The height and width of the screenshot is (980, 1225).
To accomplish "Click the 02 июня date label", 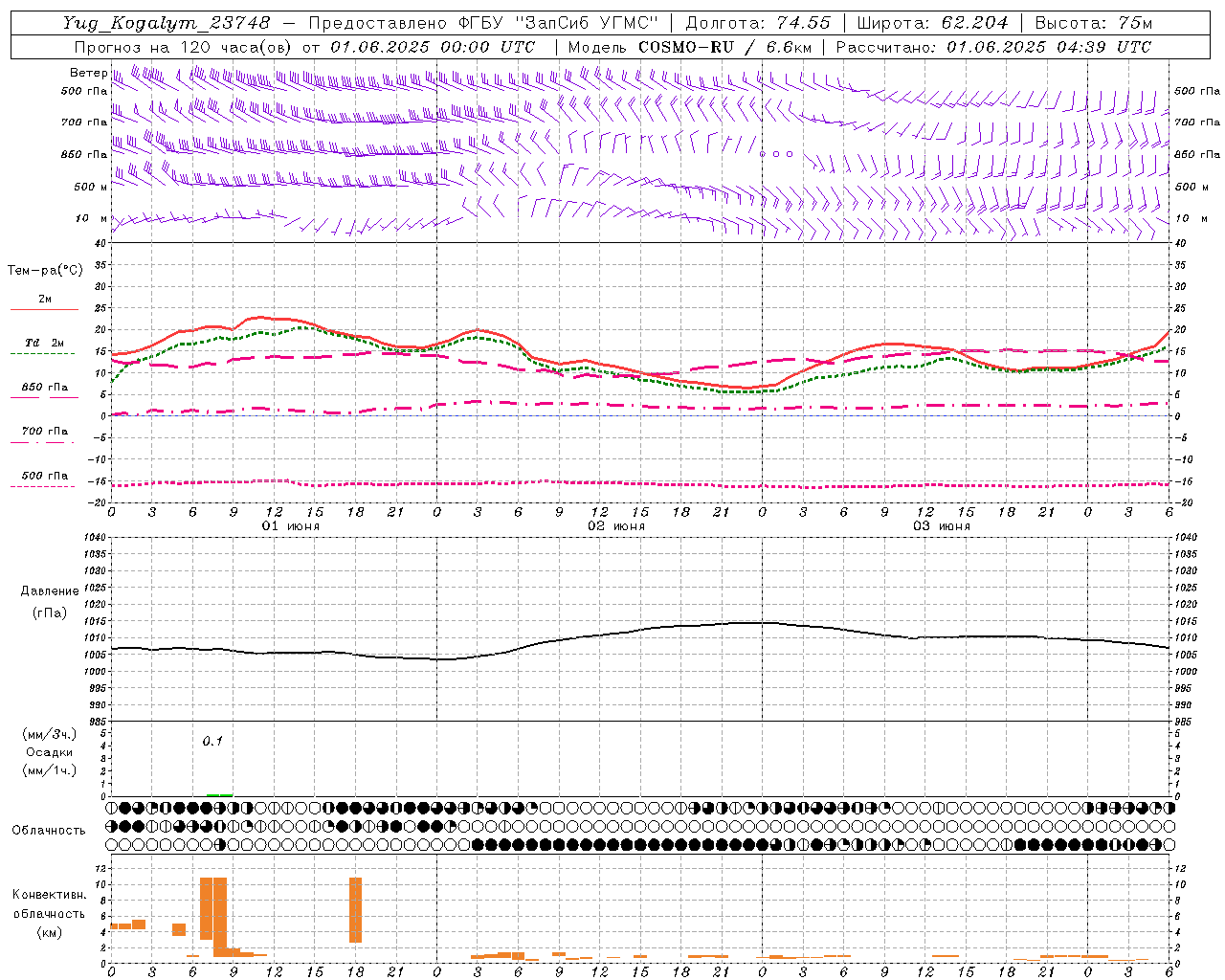I will tap(616, 526).
